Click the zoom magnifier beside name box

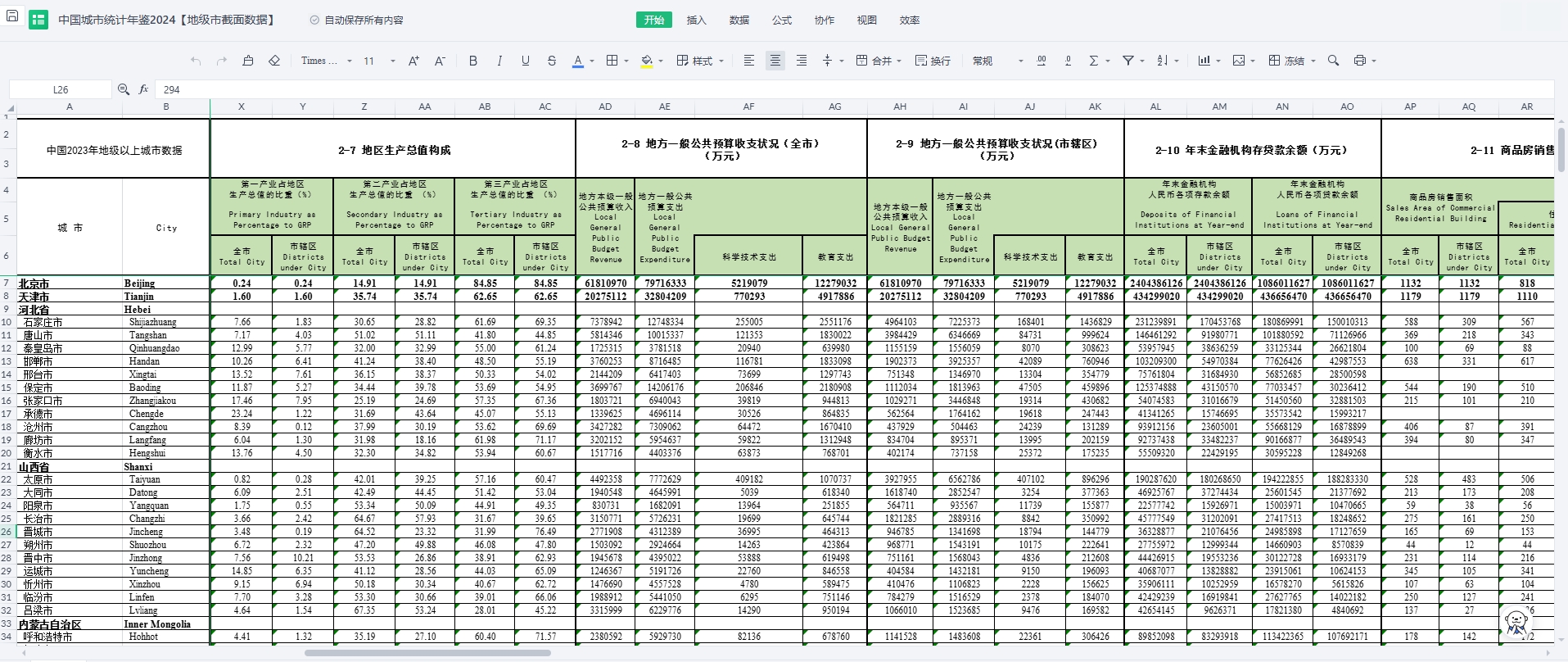(124, 89)
